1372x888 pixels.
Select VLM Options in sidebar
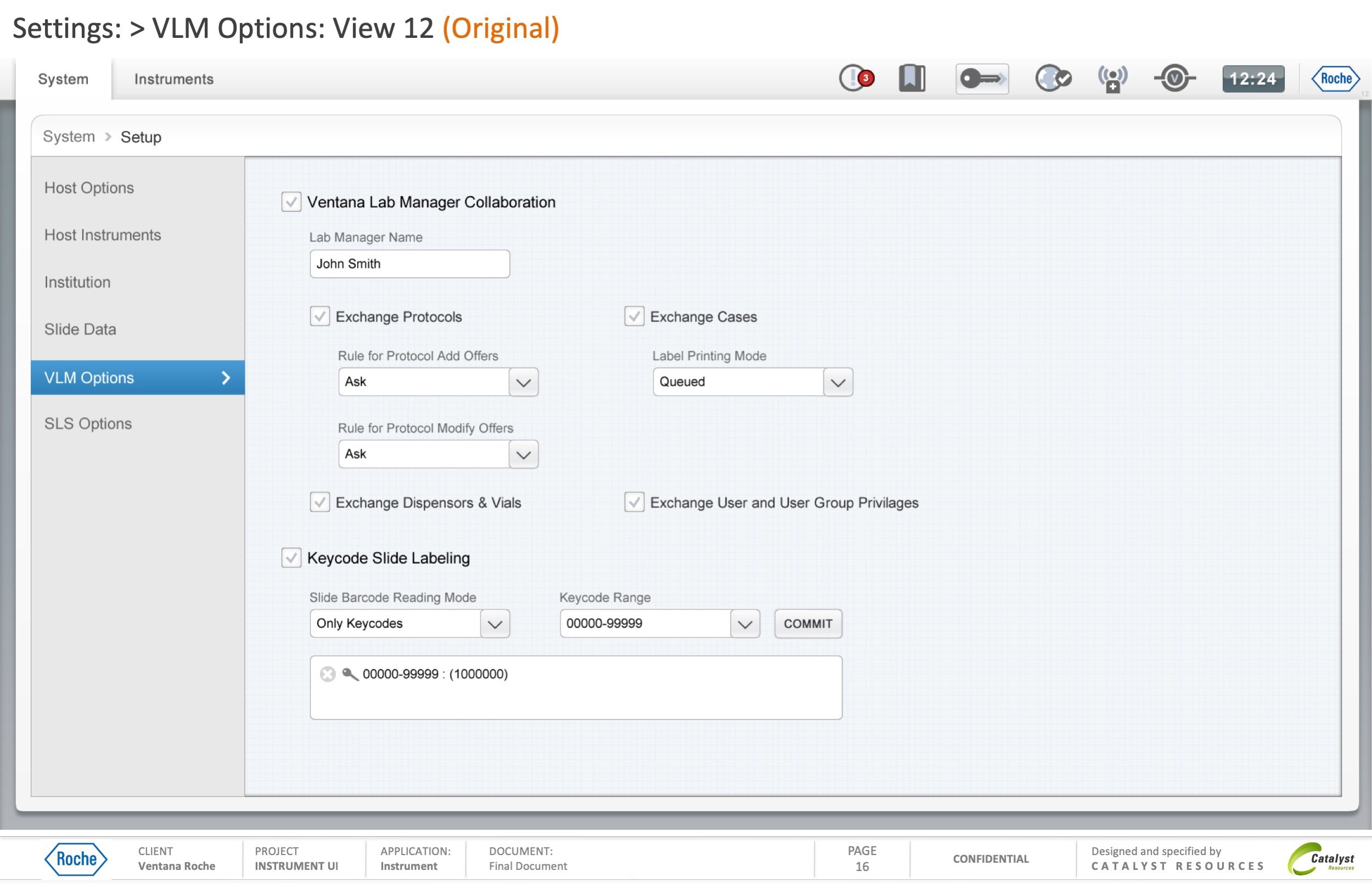138,378
